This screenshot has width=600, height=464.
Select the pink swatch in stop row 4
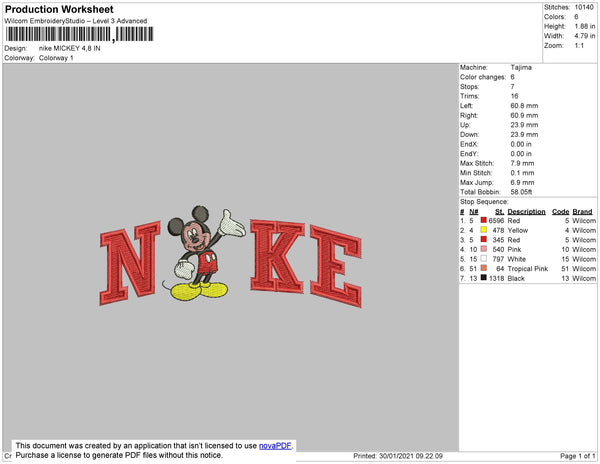(x=484, y=249)
